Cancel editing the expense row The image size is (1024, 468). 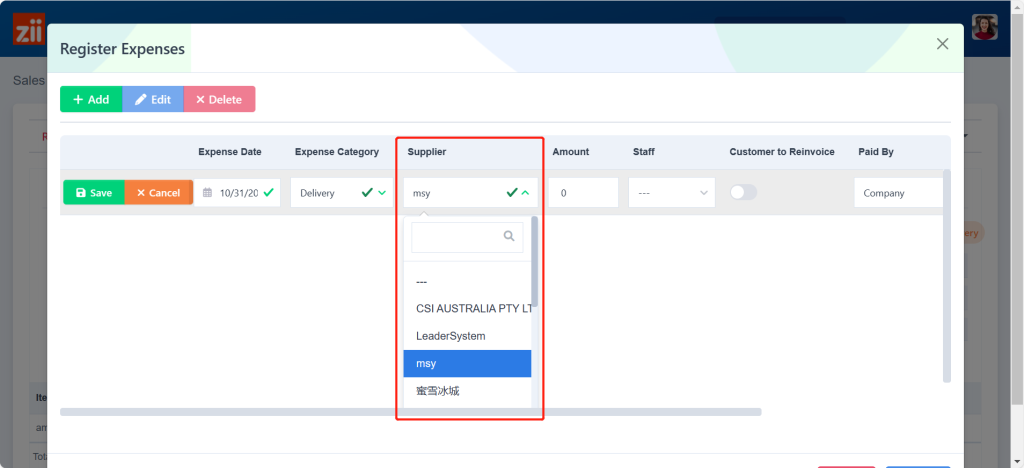(x=158, y=193)
